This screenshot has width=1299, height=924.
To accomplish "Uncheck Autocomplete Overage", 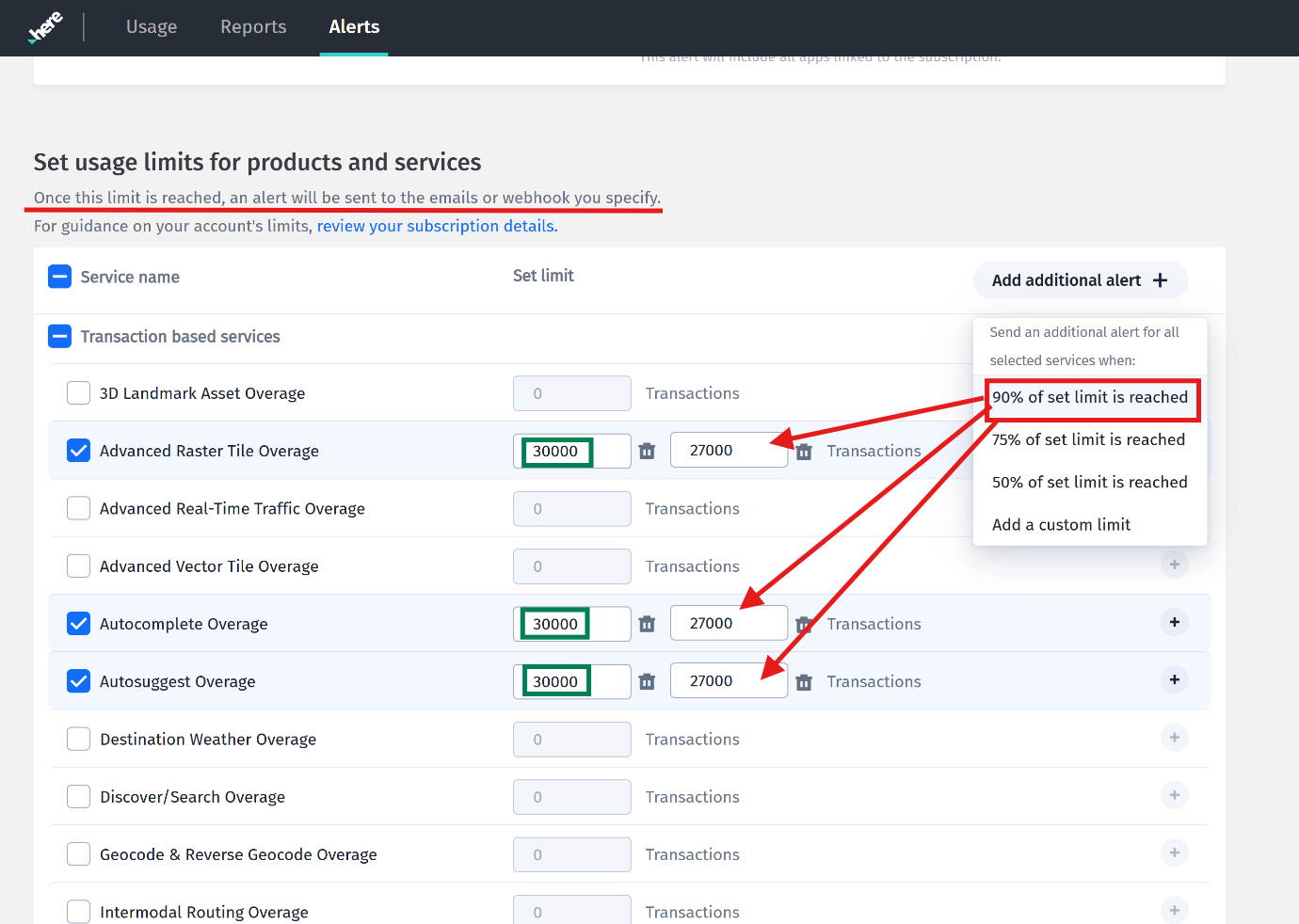I will pyautogui.click(x=79, y=623).
